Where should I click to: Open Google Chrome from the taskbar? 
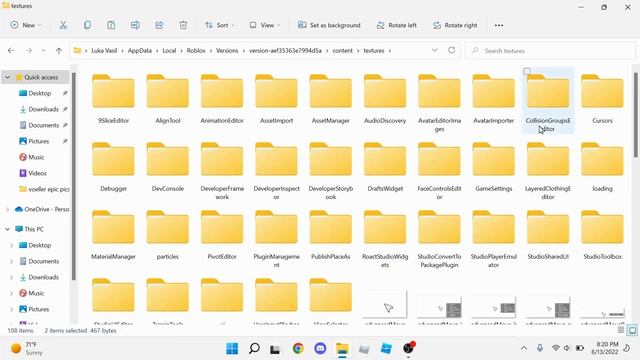click(298, 348)
